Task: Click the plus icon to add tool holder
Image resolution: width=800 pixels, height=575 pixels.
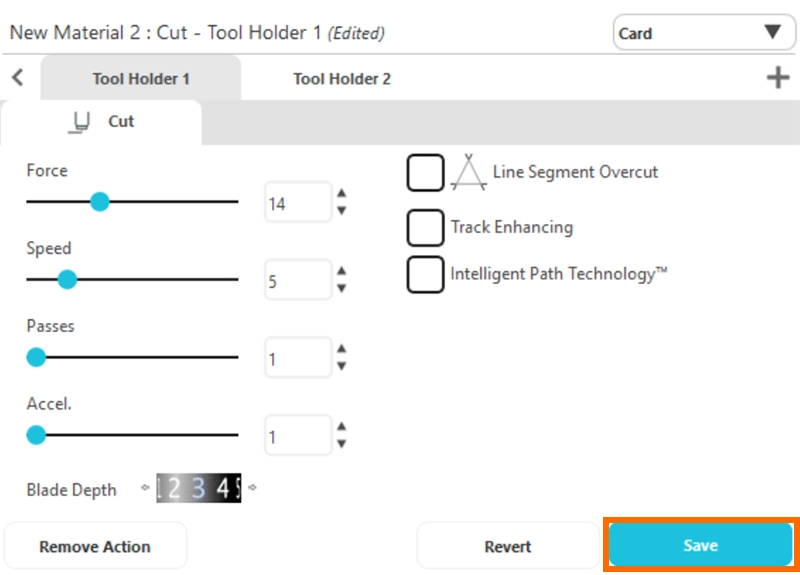Action: coord(777,78)
